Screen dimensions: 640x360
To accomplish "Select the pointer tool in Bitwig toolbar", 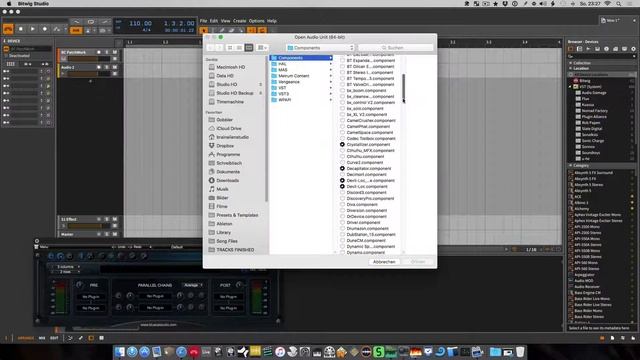I will click(x=204, y=30).
